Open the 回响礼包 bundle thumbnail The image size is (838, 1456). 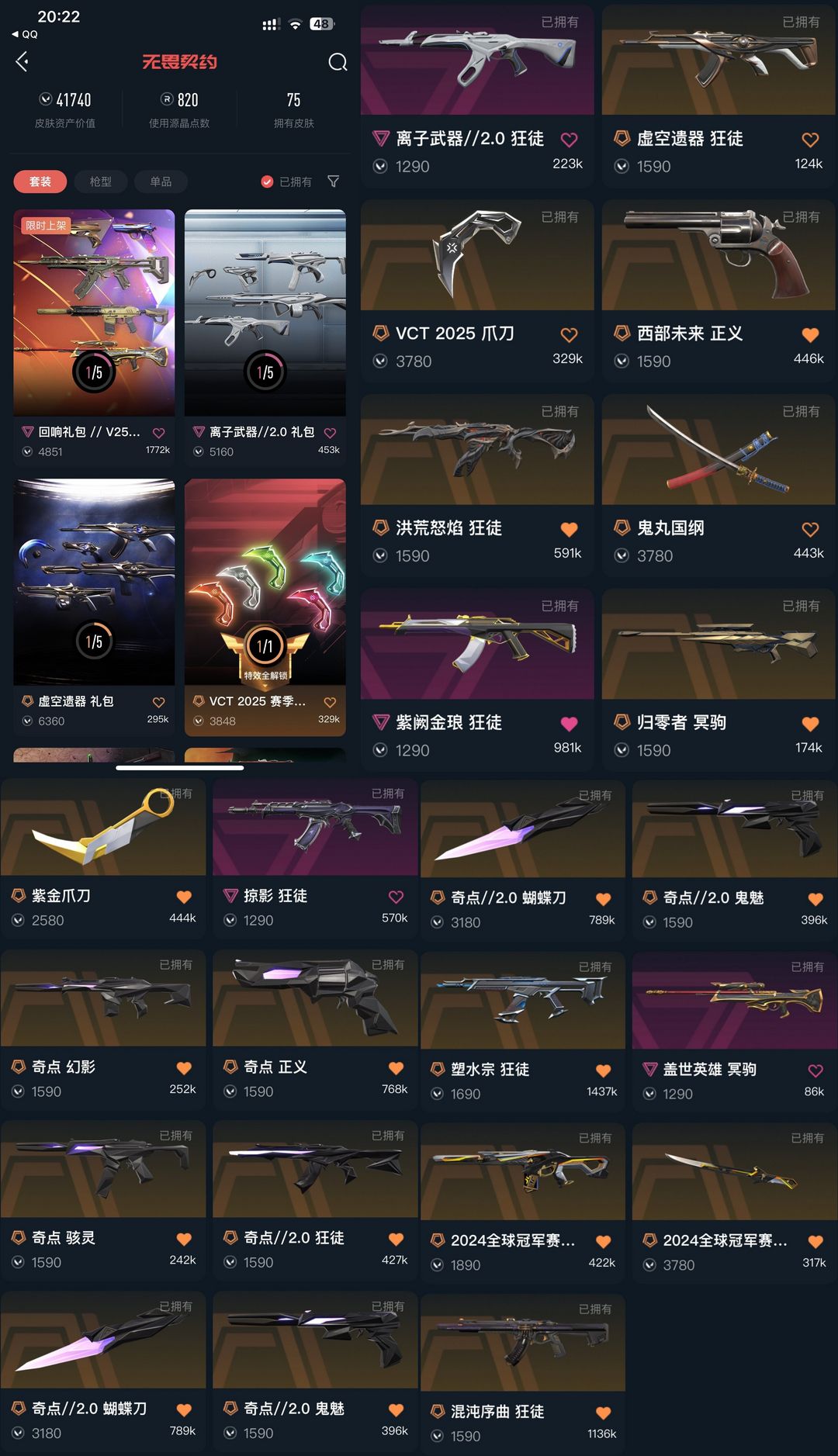[94, 313]
